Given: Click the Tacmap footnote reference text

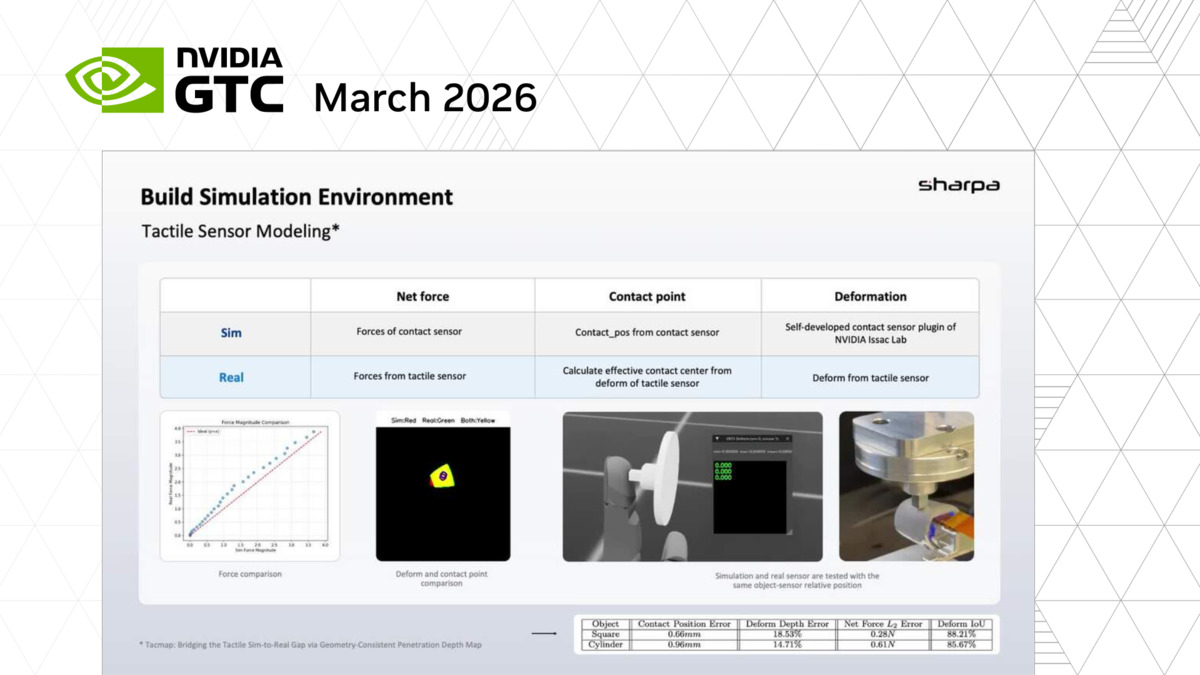Looking at the screenshot, I should pyautogui.click(x=311, y=645).
